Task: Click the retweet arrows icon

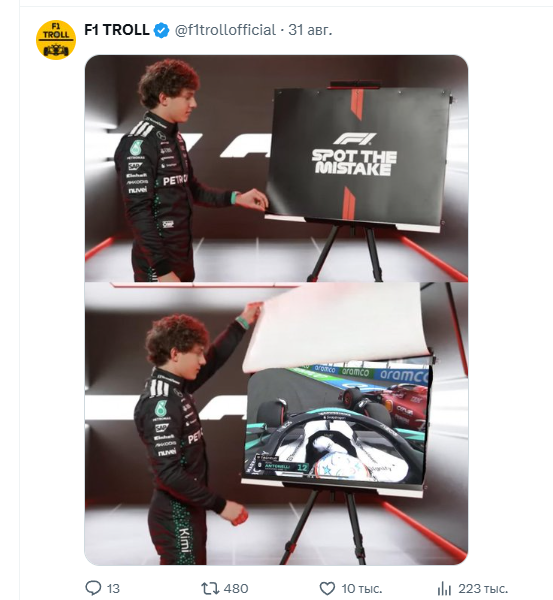Action: click(210, 588)
